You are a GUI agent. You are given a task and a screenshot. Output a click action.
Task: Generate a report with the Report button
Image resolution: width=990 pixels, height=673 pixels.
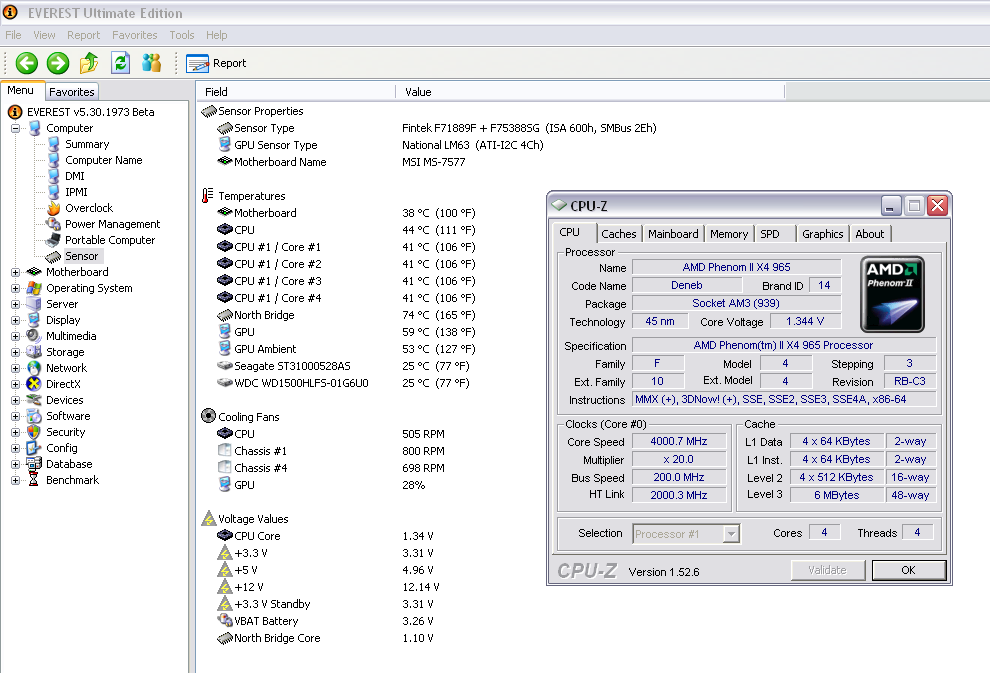tap(216, 63)
